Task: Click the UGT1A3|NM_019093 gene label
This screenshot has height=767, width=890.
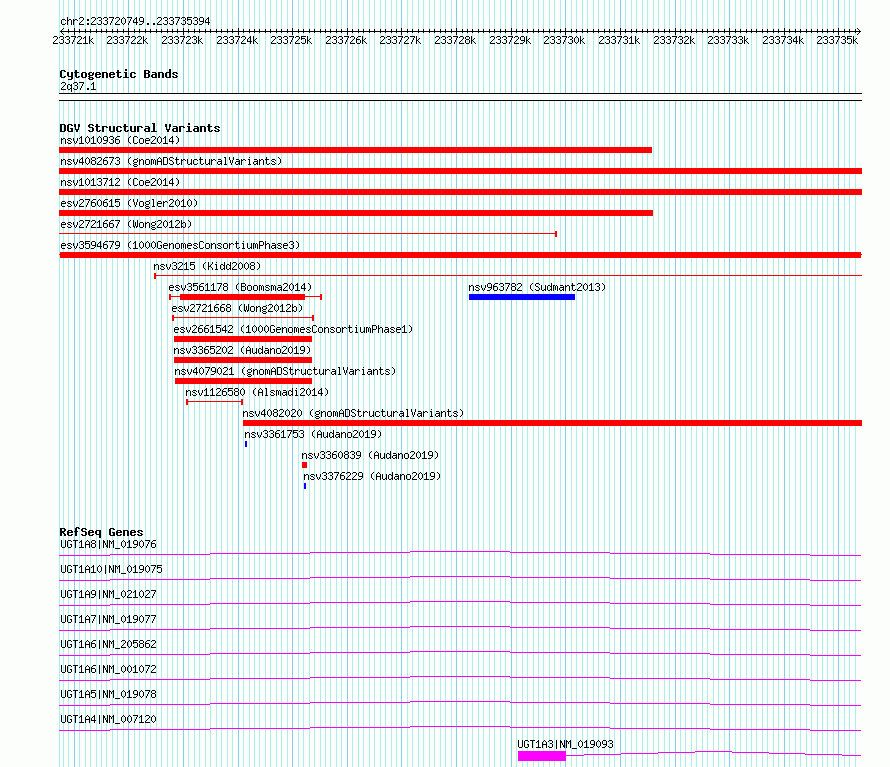Action: 565,744
